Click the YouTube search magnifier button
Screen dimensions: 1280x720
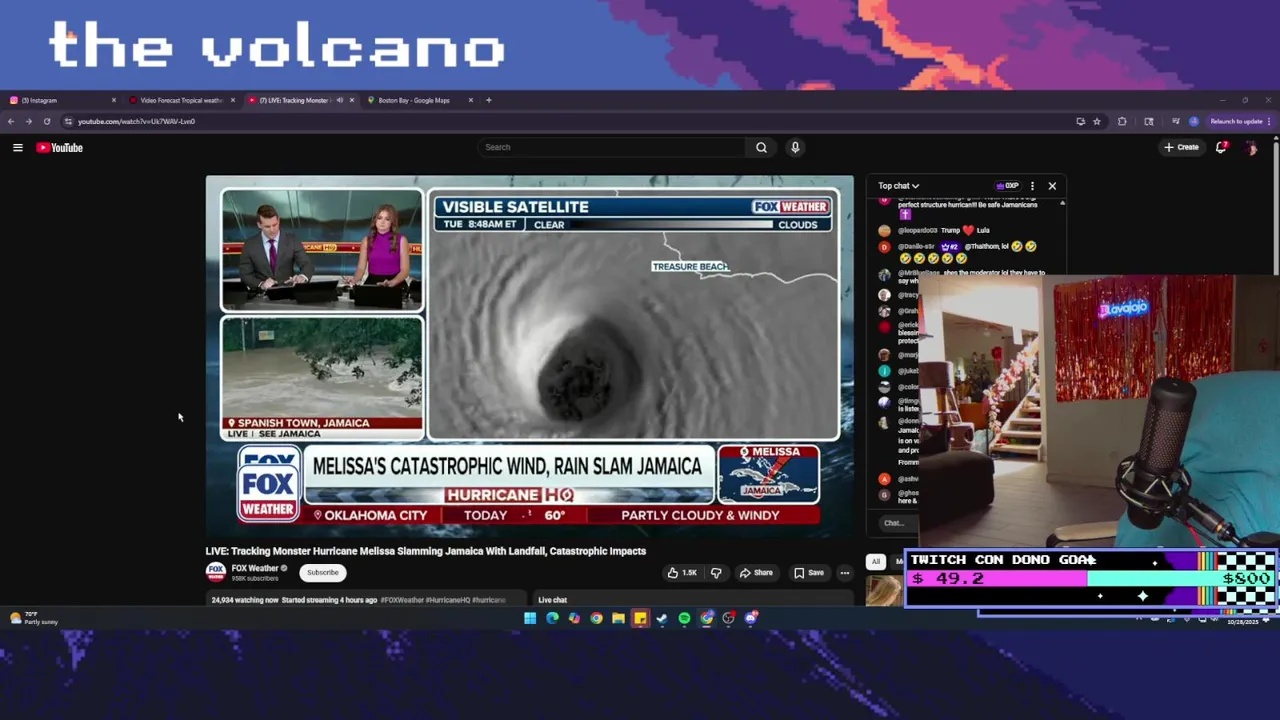click(761, 147)
